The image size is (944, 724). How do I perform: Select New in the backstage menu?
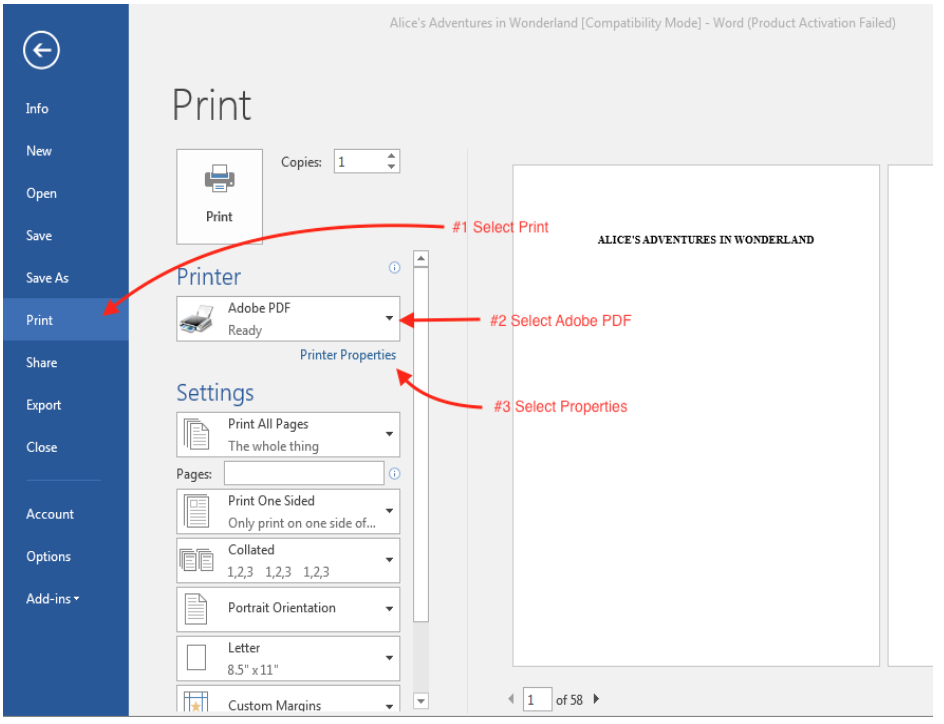click(39, 151)
